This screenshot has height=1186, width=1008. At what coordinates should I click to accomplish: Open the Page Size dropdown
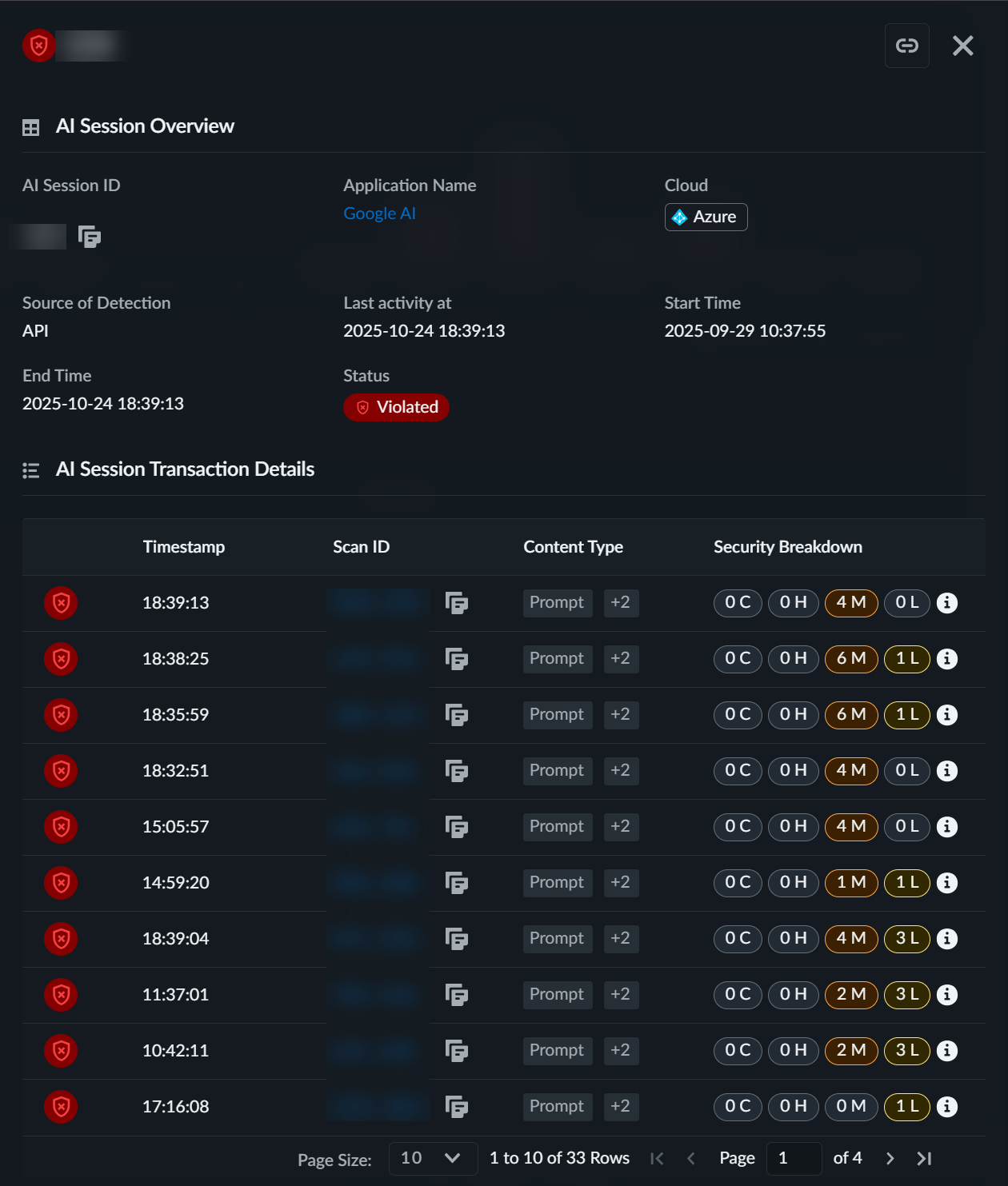tap(432, 1158)
